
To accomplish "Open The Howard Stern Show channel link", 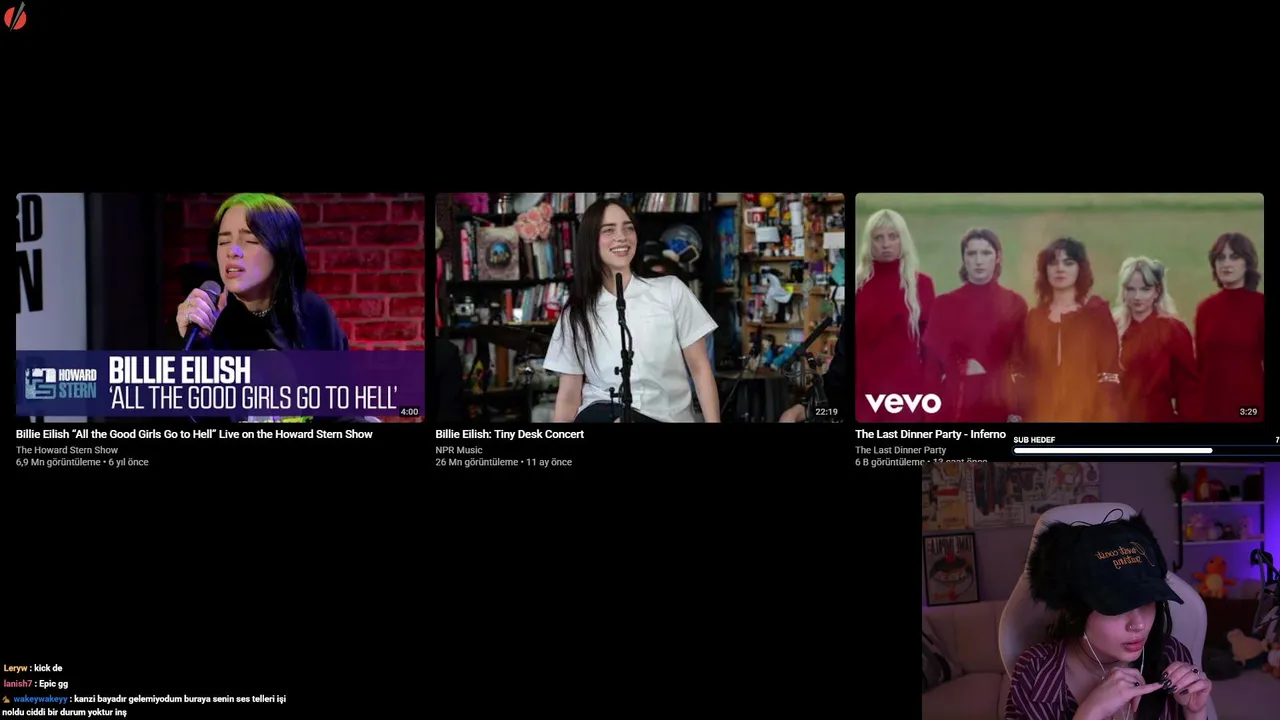I will [67, 450].
